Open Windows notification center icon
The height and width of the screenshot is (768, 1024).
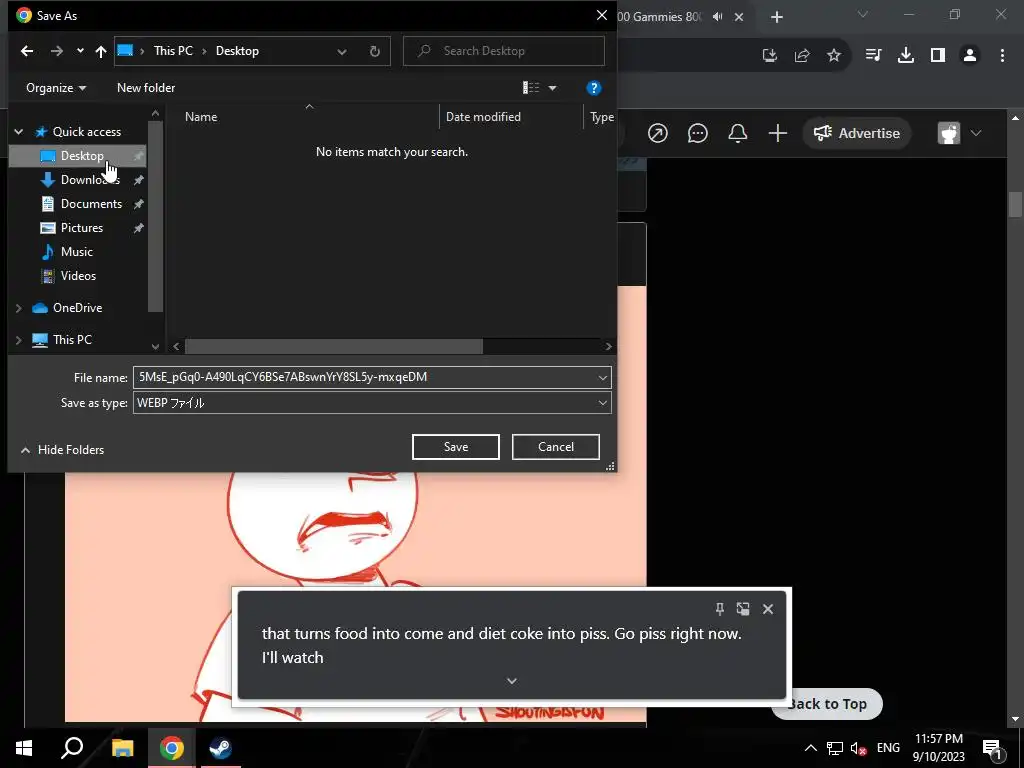pyautogui.click(x=992, y=749)
